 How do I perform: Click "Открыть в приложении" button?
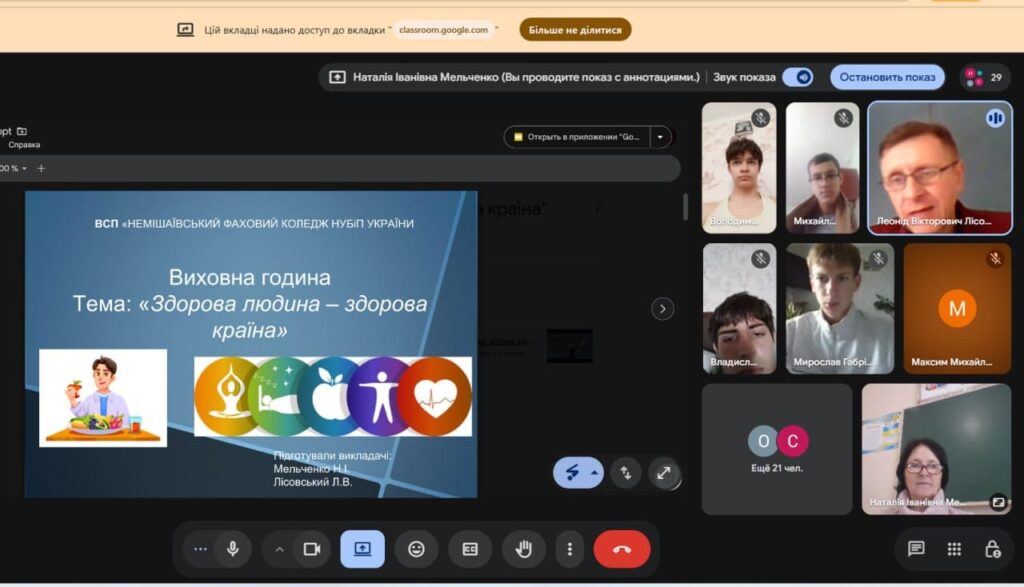[x=577, y=136]
